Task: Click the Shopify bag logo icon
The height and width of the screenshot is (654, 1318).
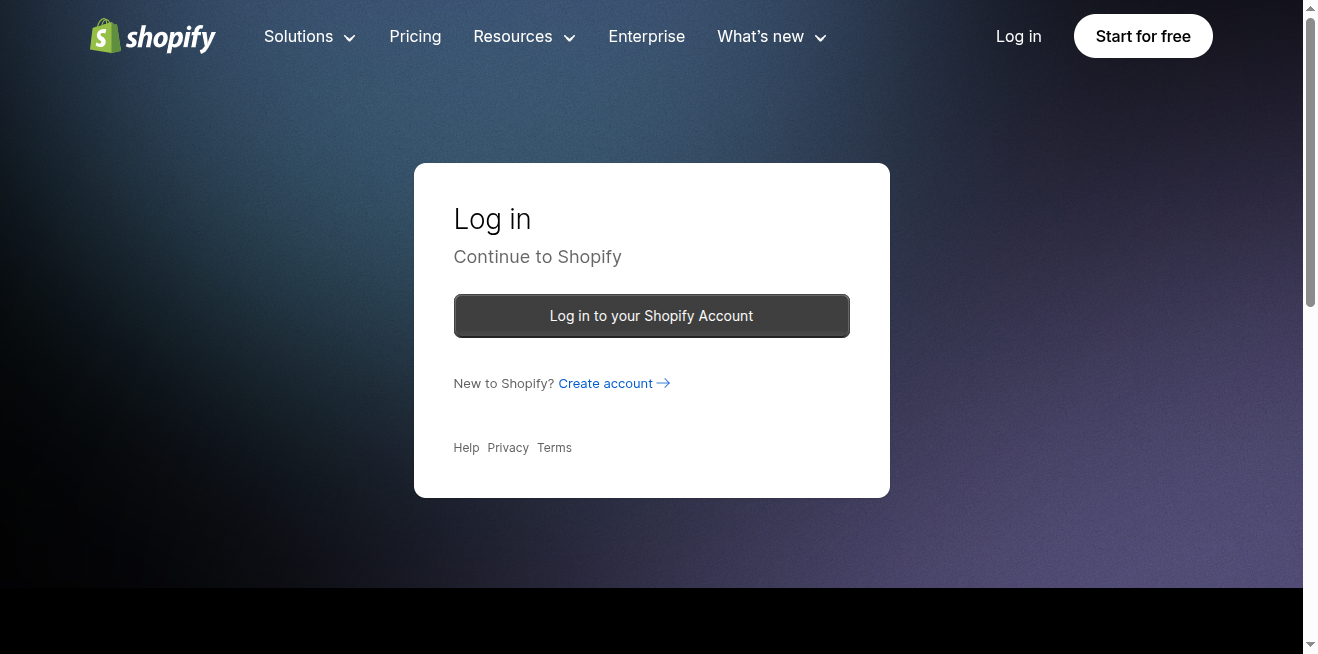Action: (105, 36)
